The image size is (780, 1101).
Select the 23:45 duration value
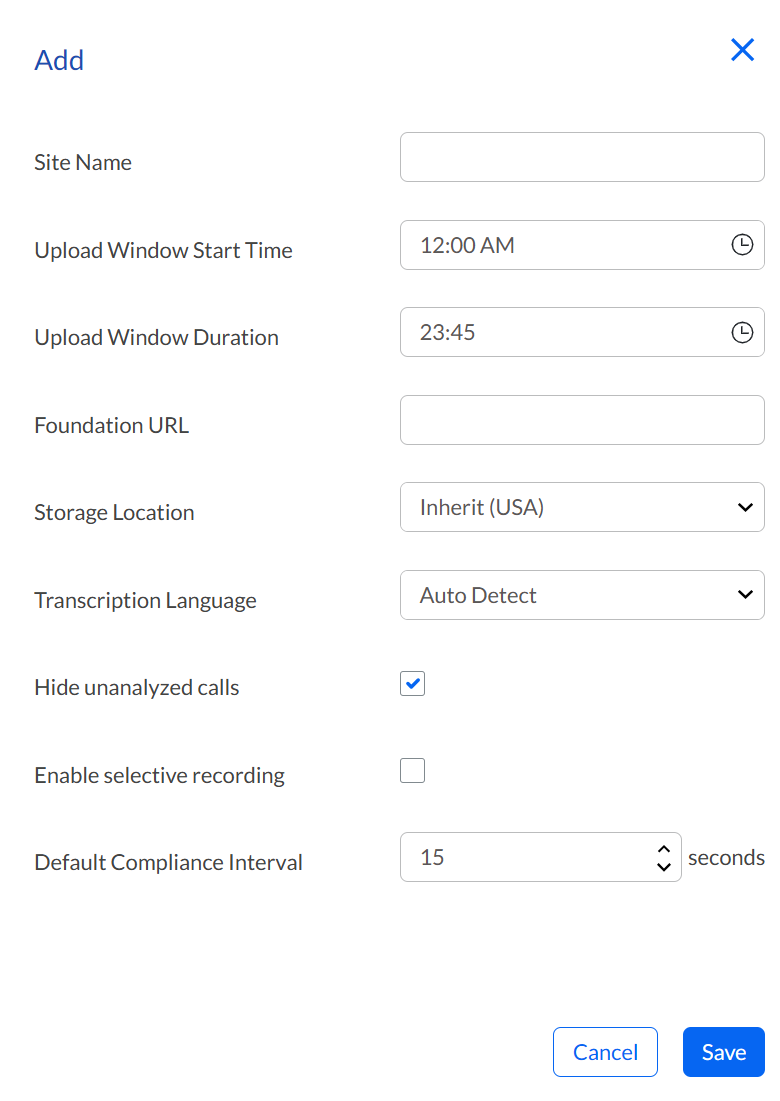click(x=447, y=332)
